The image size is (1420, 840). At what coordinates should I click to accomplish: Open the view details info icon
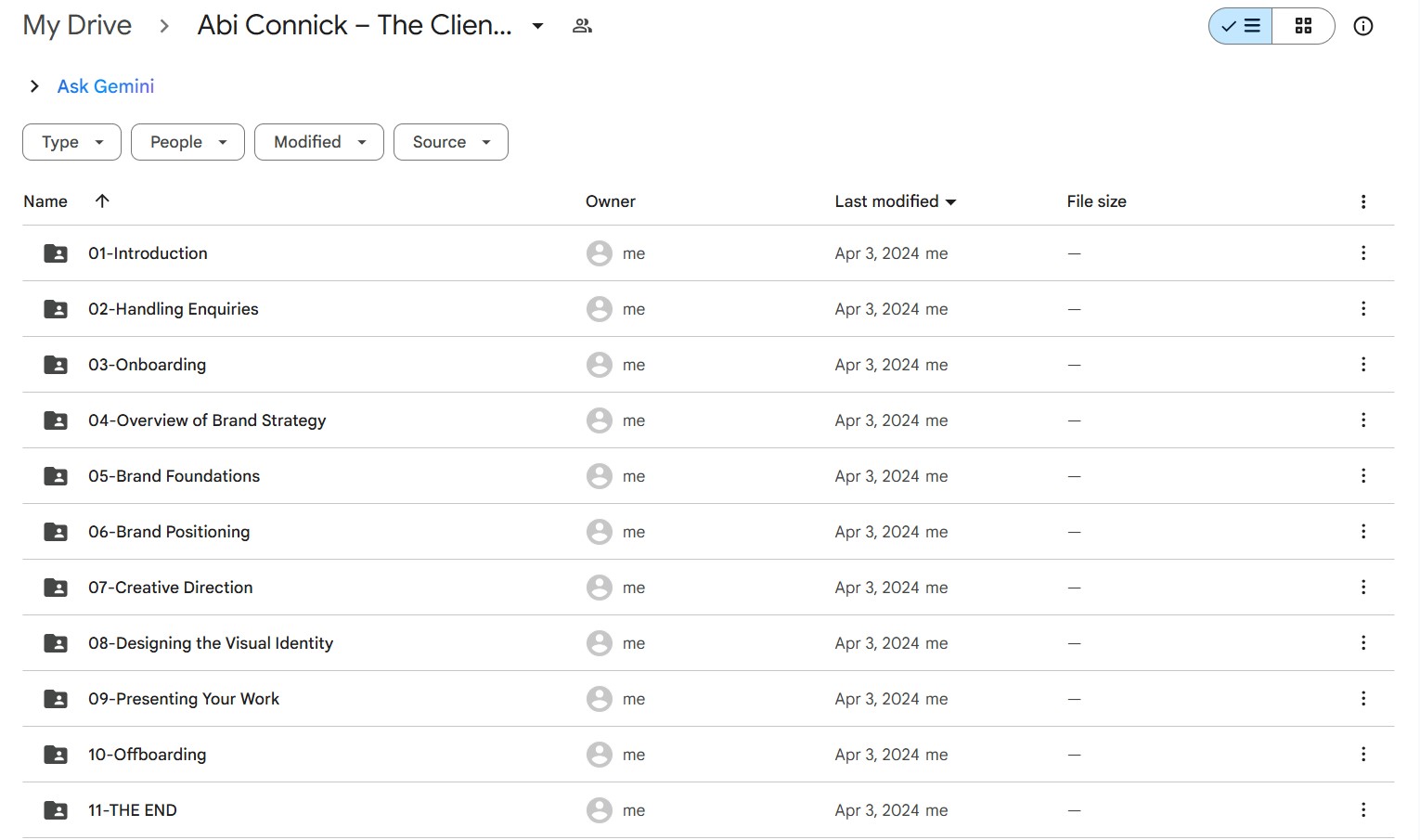[1362, 26]
